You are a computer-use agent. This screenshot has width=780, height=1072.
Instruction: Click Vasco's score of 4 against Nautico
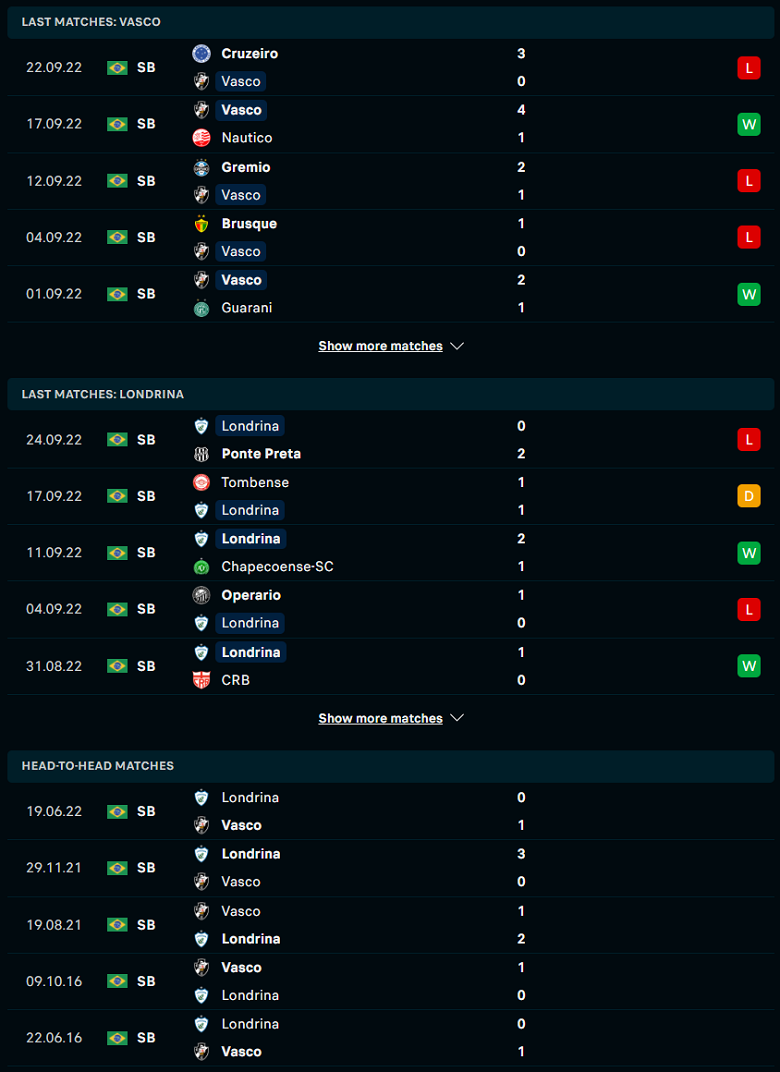521,109
